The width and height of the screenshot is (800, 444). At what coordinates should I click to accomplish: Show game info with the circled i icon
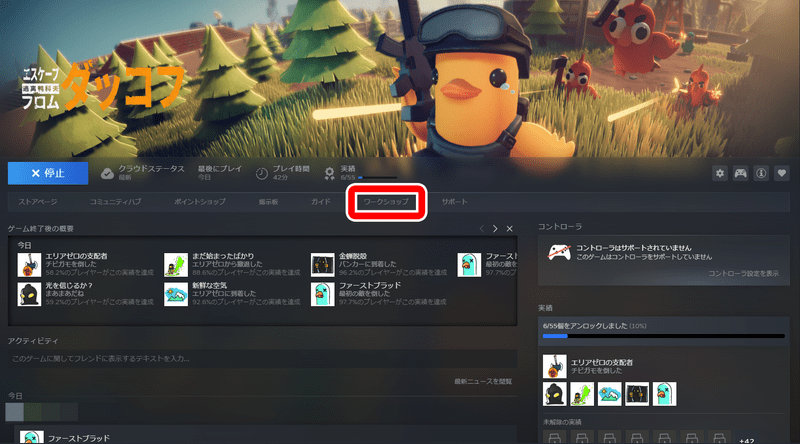[x=761, y=174]
